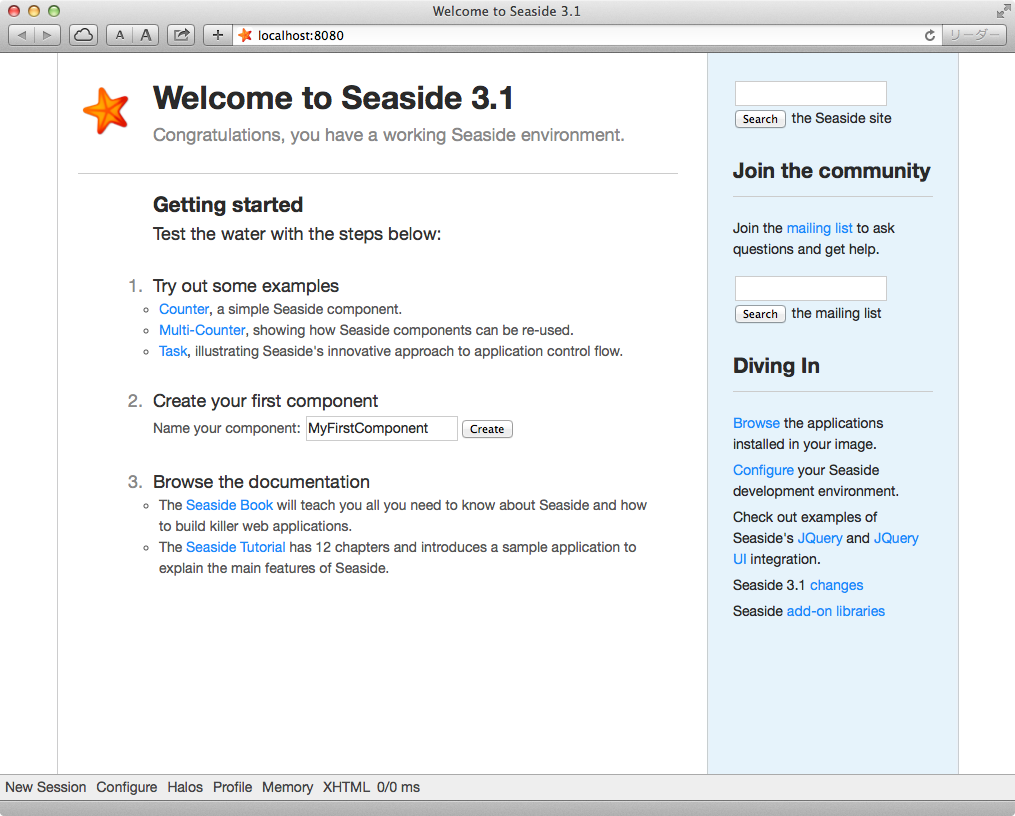Click the MyFirstComponent name field
The width and height of the screenshot is (1015, 816).
(x=382, y=428)
